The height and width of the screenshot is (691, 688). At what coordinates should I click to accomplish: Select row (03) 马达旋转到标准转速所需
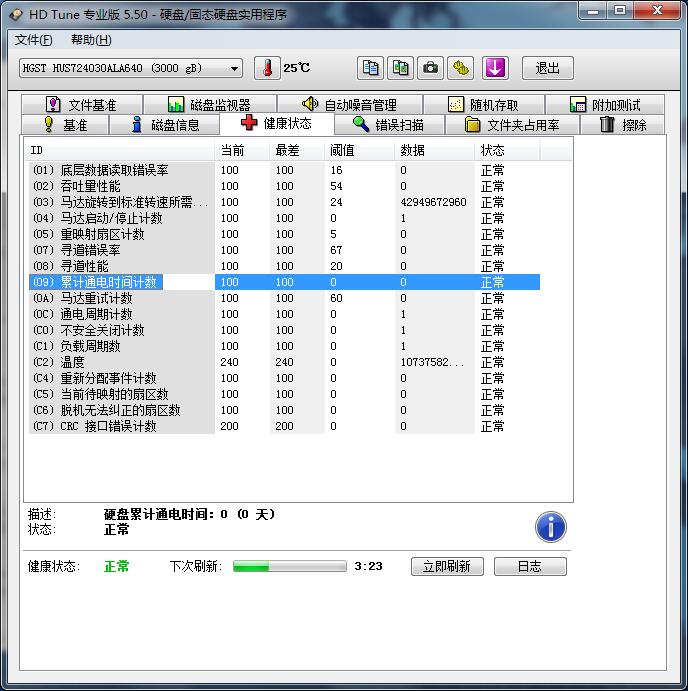pos(285,202)
